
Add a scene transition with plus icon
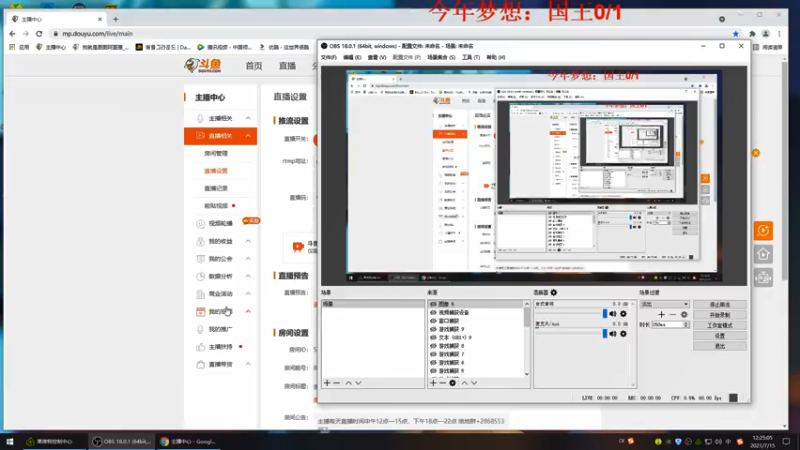click(x=661, y=314)
